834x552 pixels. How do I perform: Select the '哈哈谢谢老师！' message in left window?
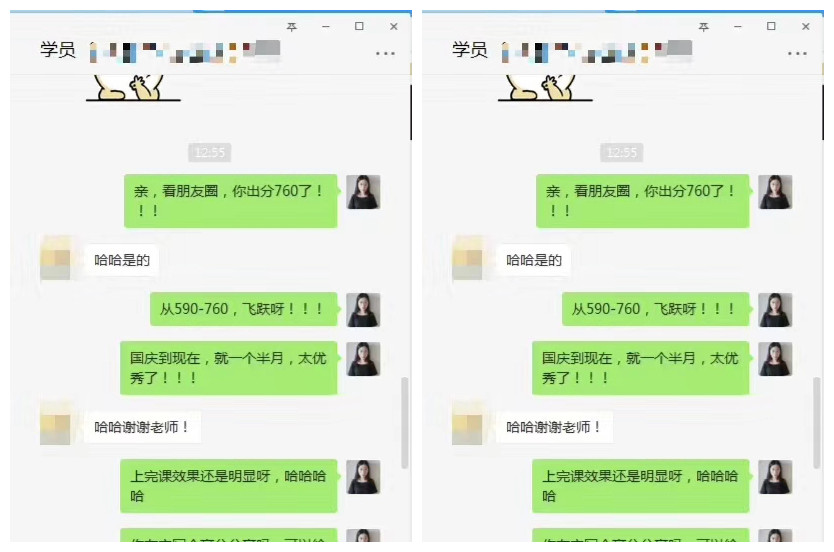coord(141,427)
